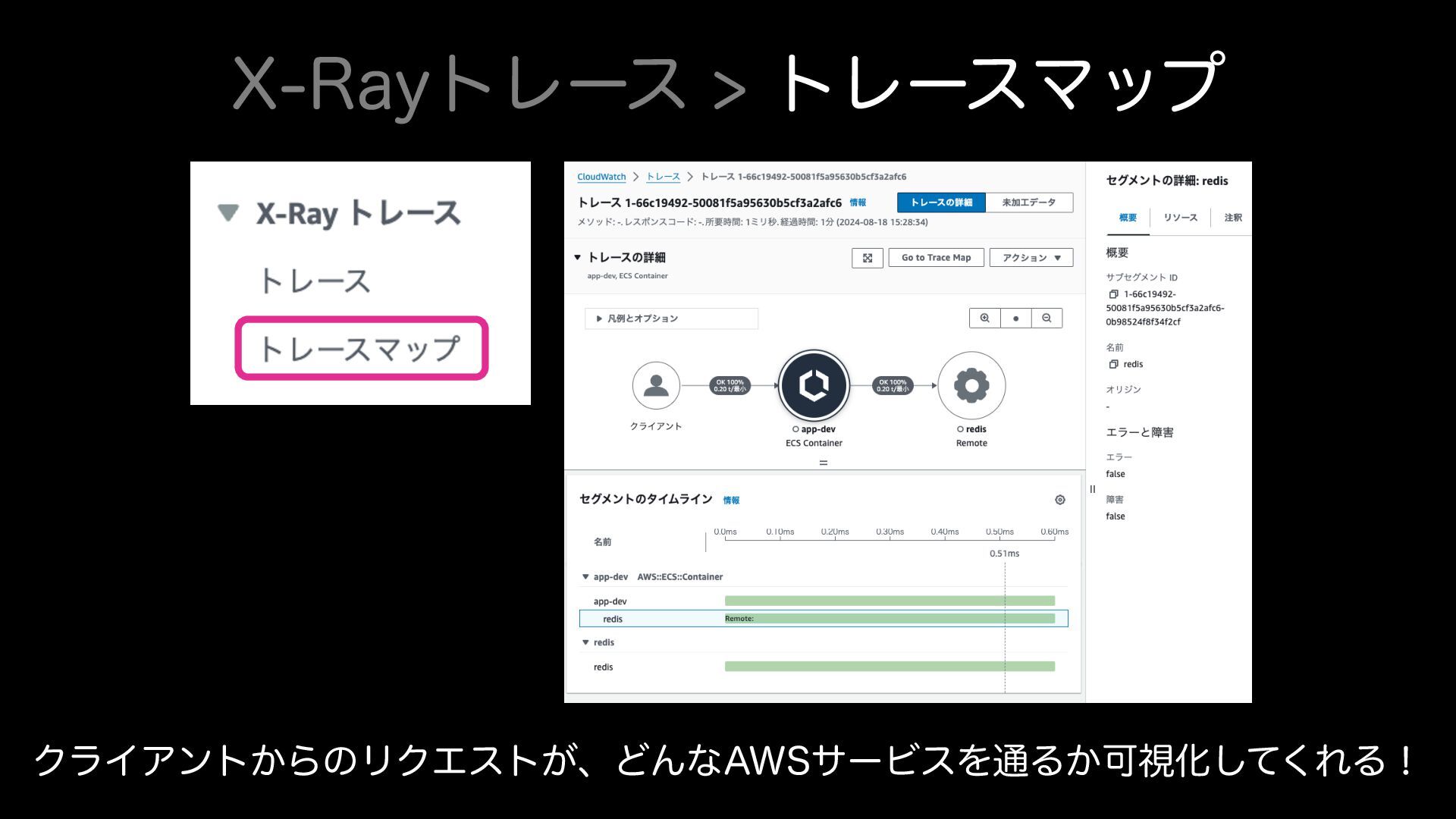
Task: Switch to 未加工データ raw data view
Action: point(1028,202)
